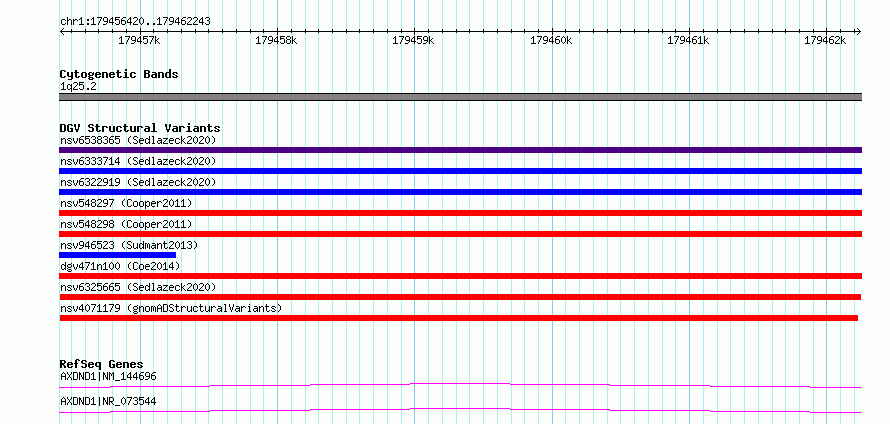This screenshot has height=424, width=890.
Task: Click the red nsv4071179 variant bar
Action: (x=459, y=318)
